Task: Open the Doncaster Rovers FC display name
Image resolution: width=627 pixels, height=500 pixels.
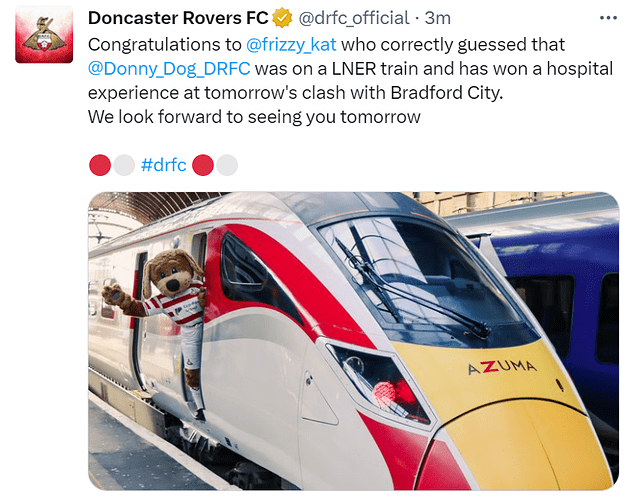Action: point(178,18)
